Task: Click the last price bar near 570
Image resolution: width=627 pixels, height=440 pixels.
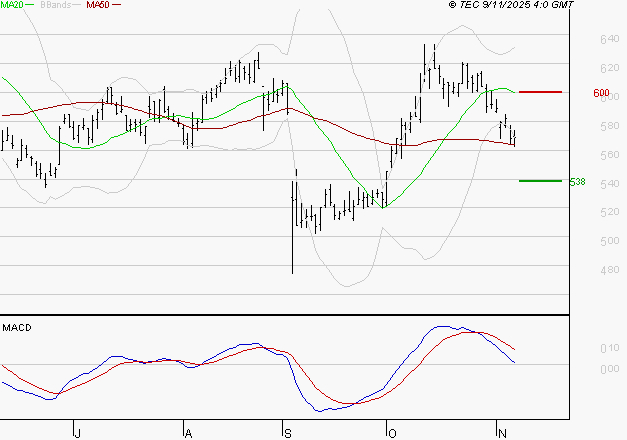Action: point(515,139)
